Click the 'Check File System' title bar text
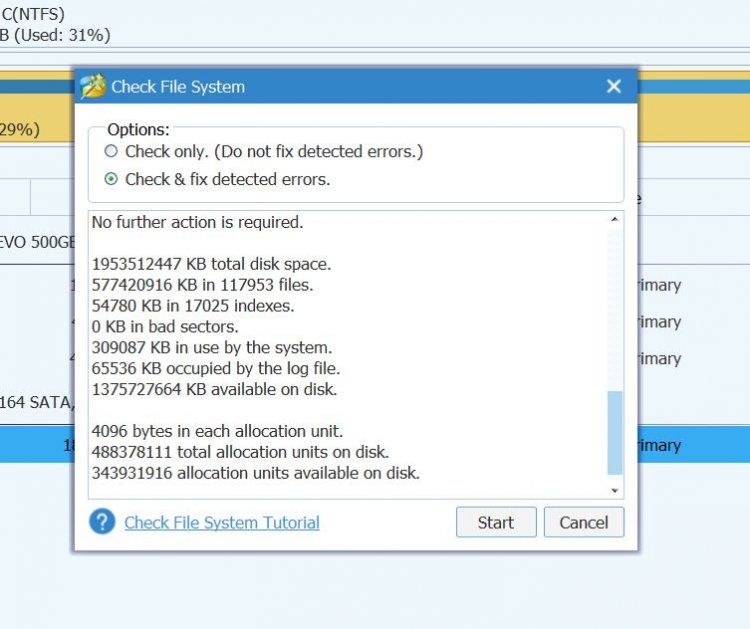This screenshot has height=629, width=750. [178, 87]
